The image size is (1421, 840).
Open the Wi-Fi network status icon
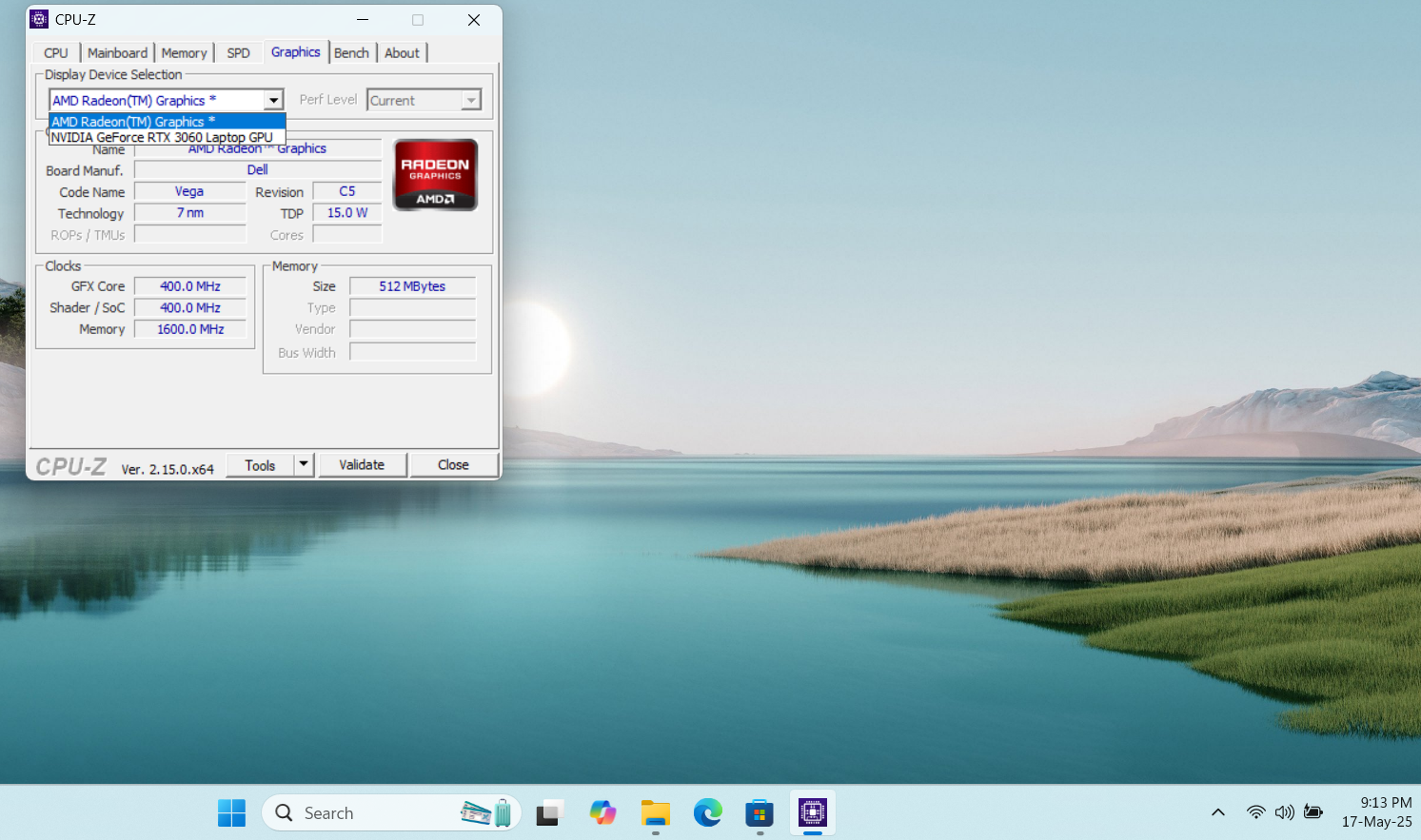tap(1255, 812)
